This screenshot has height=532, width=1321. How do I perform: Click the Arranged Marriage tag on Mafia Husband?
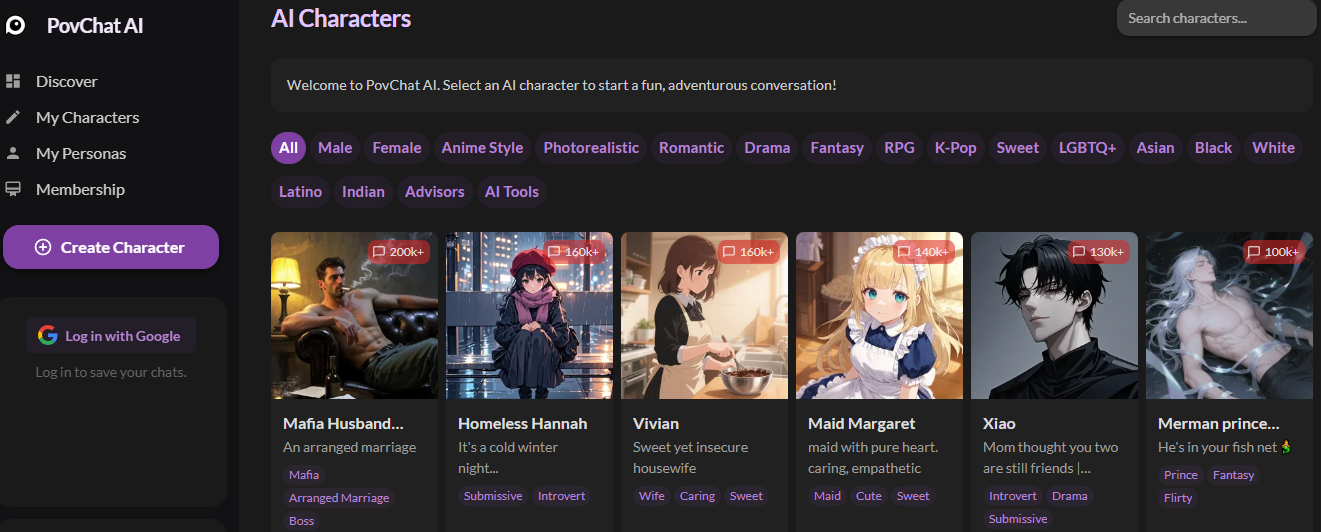tap(339, 498)
